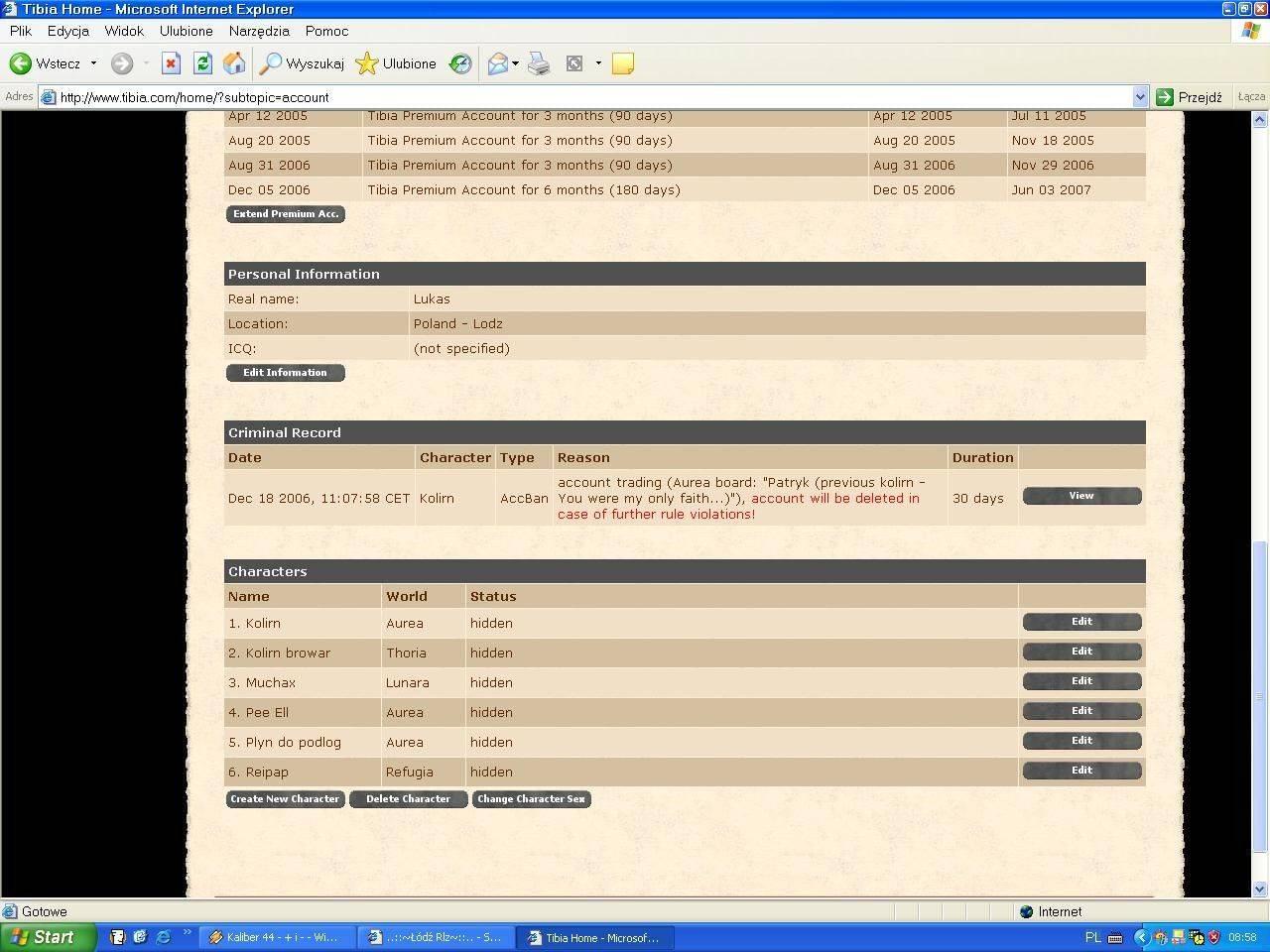Click the keyboard icon by PL
1270x952 pixels.
[1115, 937]
